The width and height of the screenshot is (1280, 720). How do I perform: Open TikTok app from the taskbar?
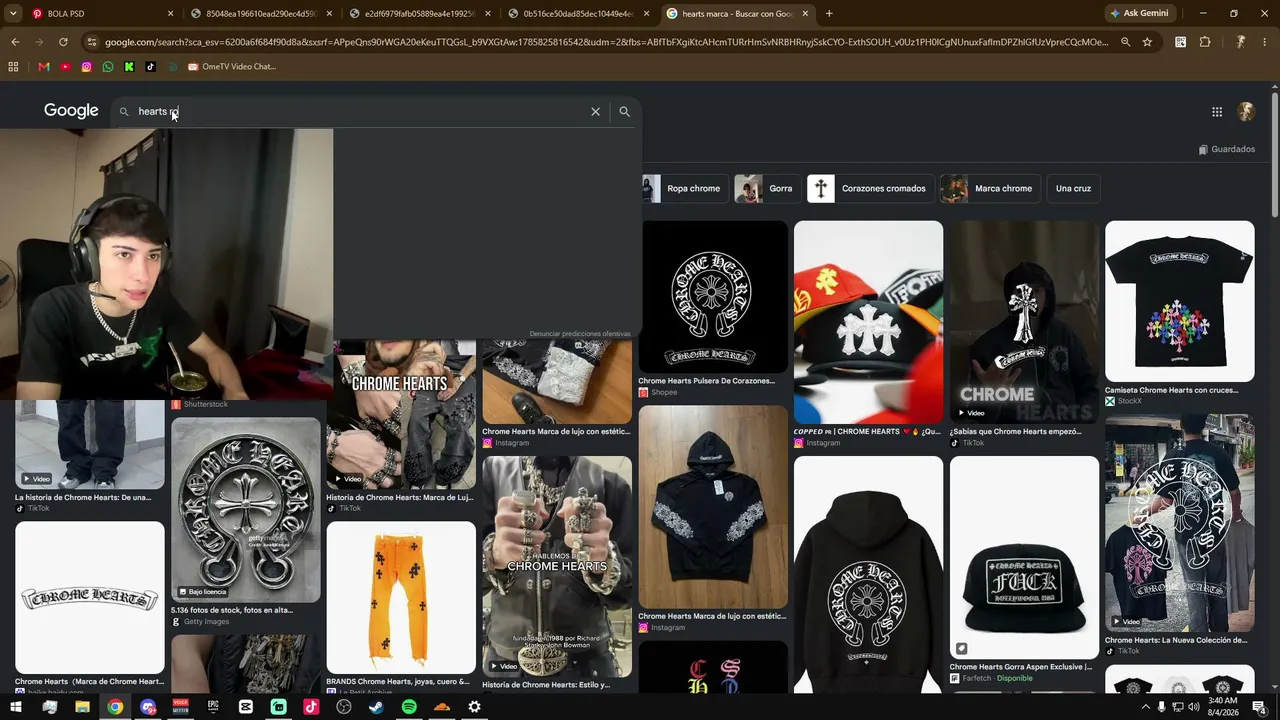point(311,707)
